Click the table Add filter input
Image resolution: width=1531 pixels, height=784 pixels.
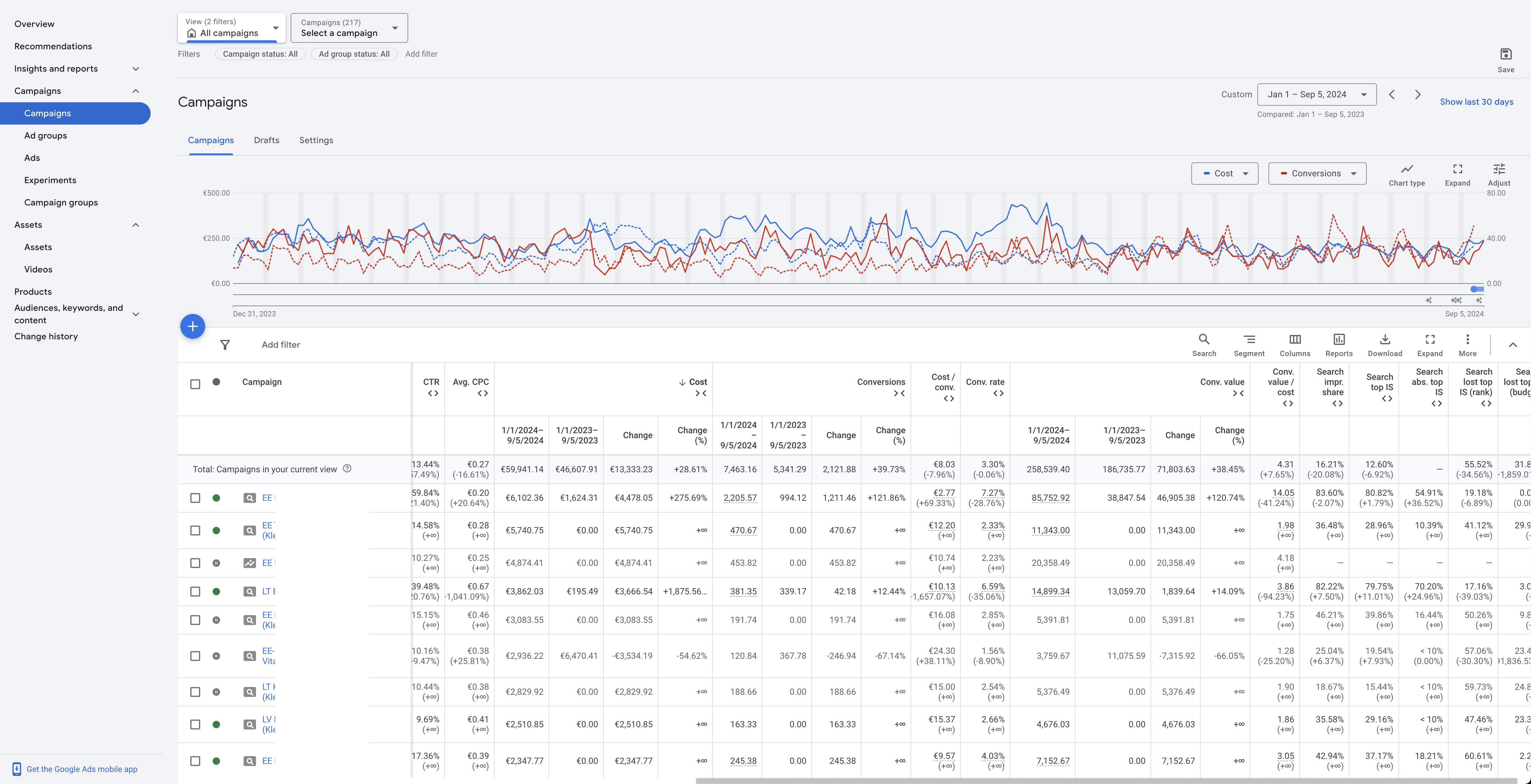tap(280, 345)
